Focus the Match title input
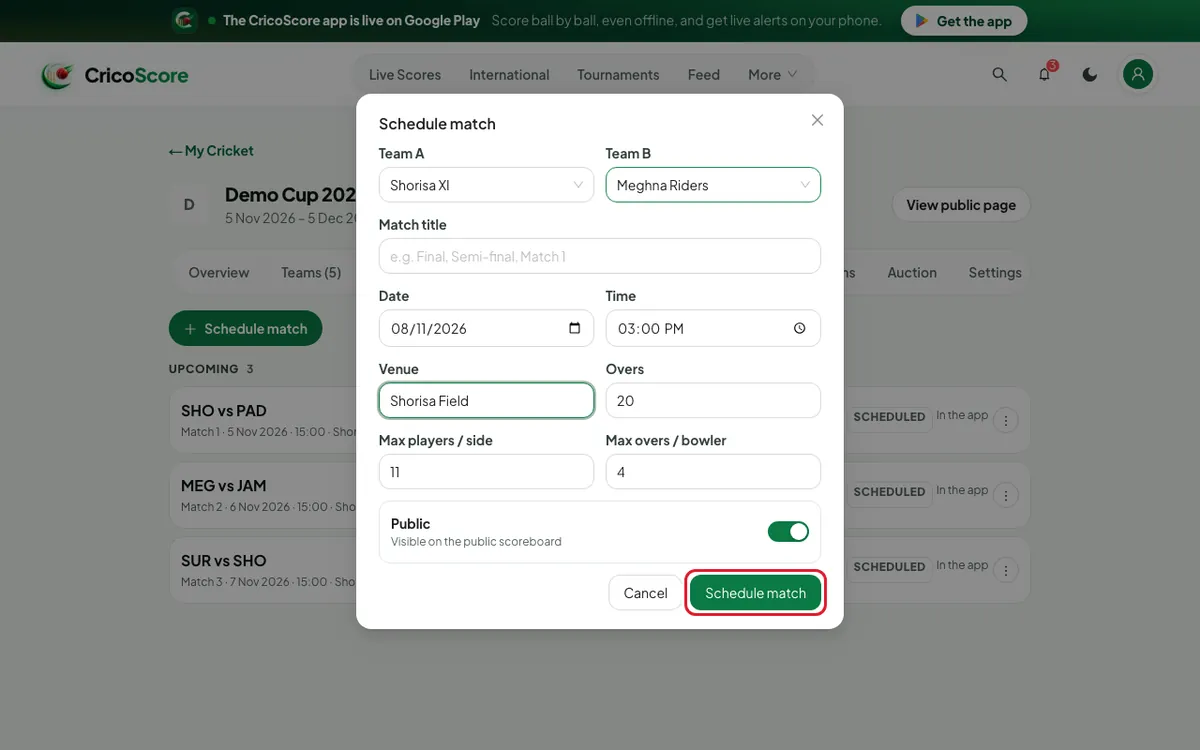Image resolution: width=1200 pixels, height=750 pixels. click(x=600, y=256)
